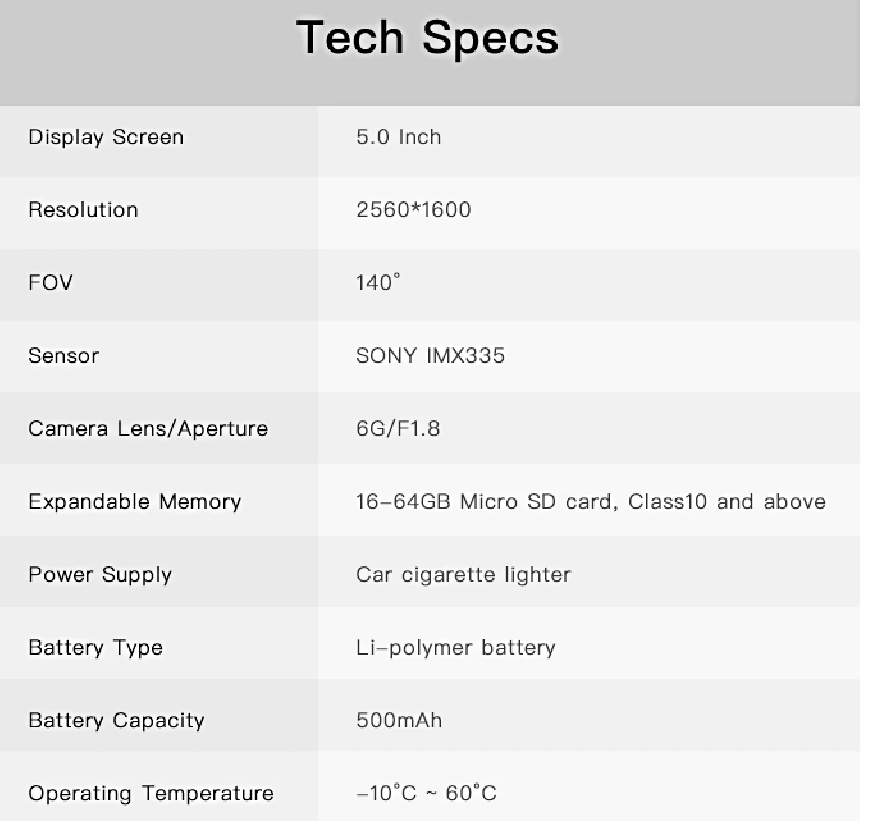
Task: Select the 5.0 Inch value
Action: coord(398,137)
